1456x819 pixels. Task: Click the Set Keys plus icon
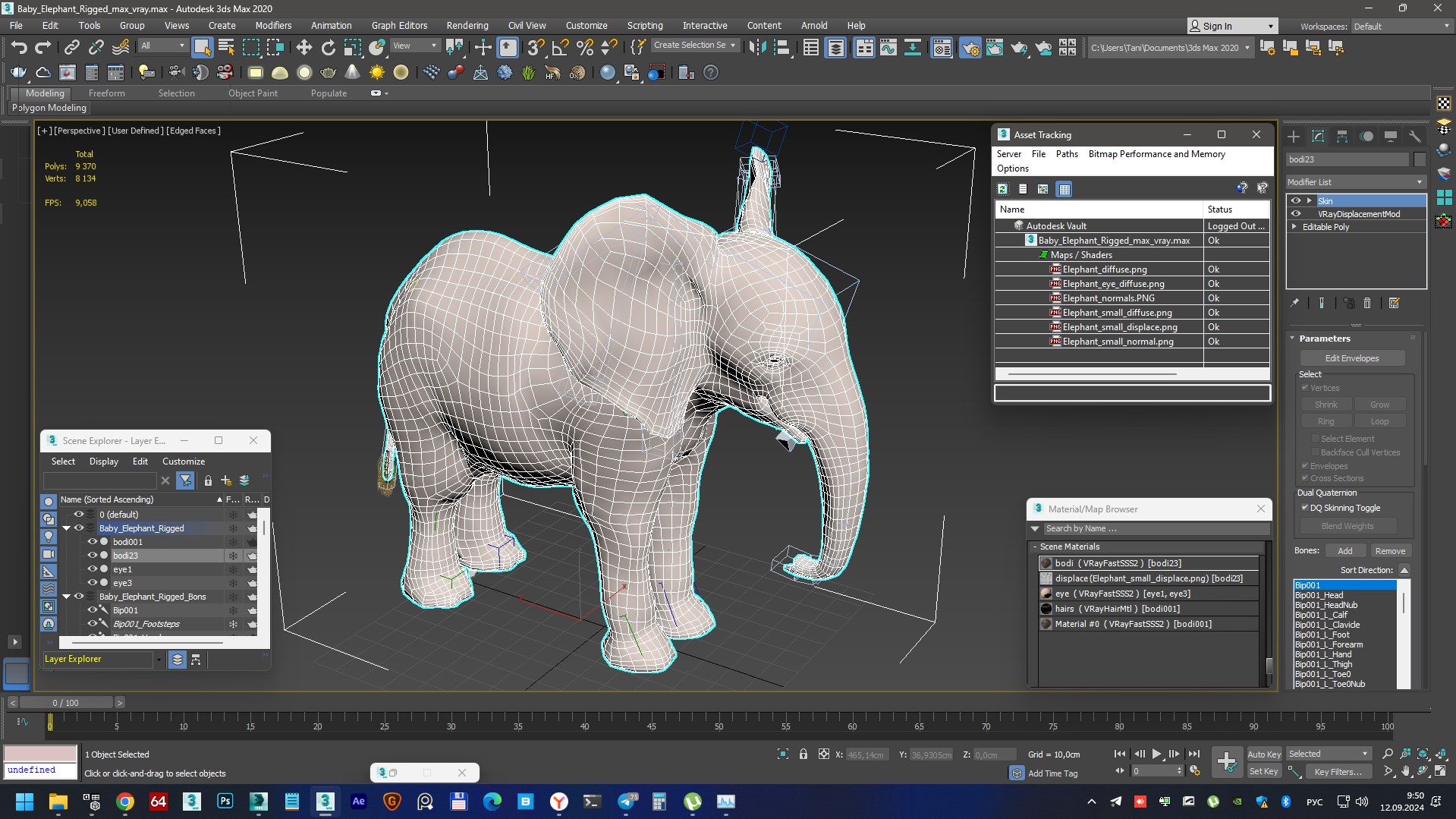pyautogui.click(x=1227, y=761)
